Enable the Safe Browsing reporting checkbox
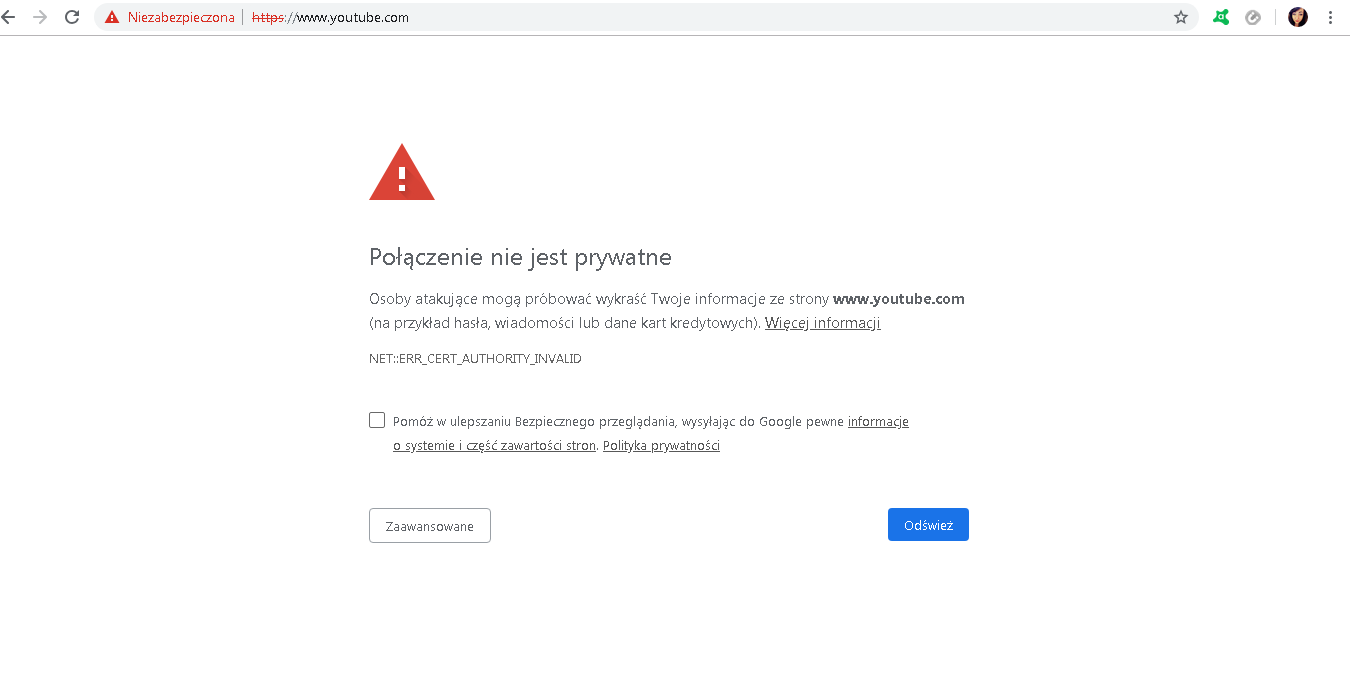1350x685 pixels. pyautogui.click(x=377, y=420)
